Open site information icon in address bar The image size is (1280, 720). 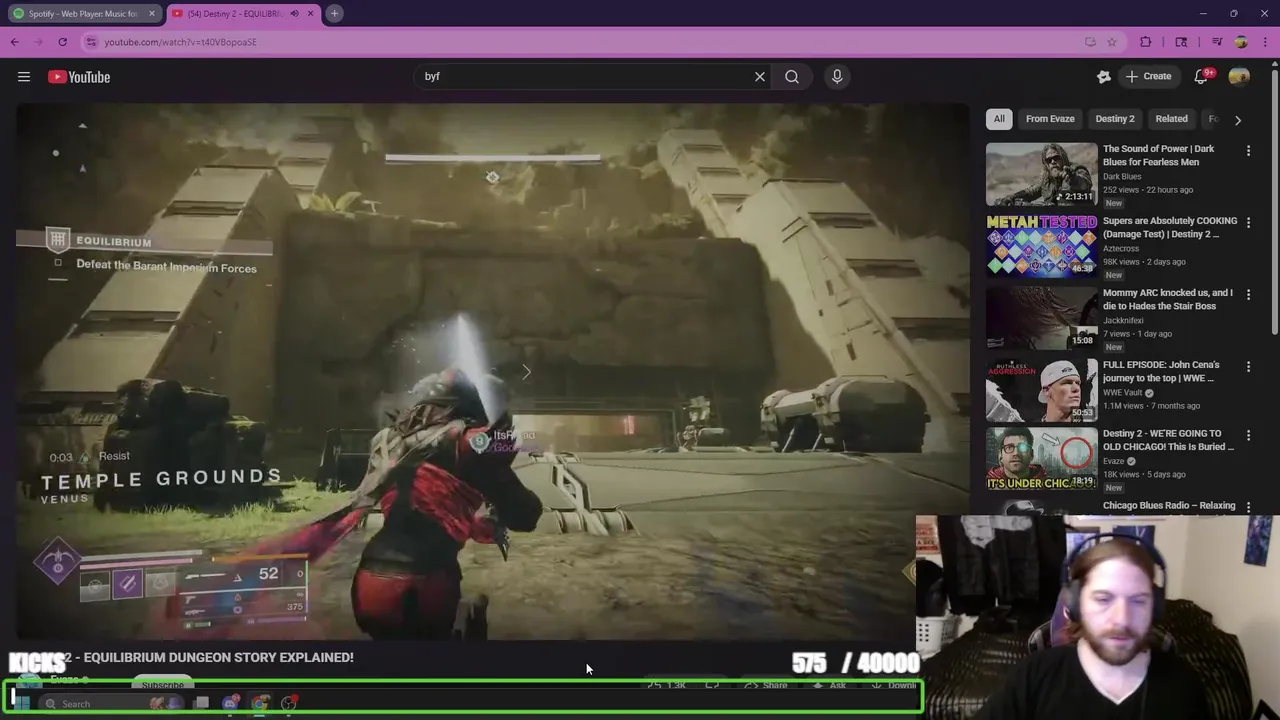(x=92, y=42)
